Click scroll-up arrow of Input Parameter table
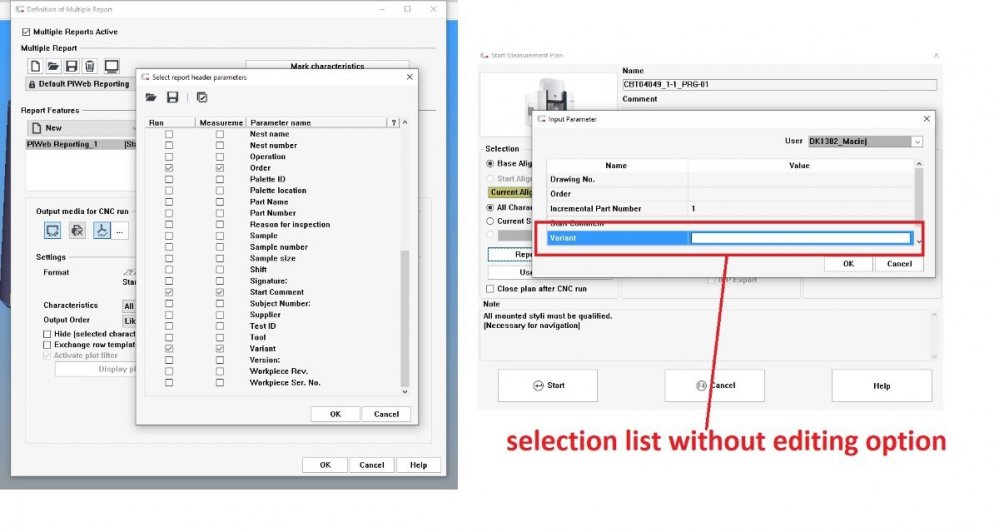This screenshot has width=999, height=532. pos(919,164)
